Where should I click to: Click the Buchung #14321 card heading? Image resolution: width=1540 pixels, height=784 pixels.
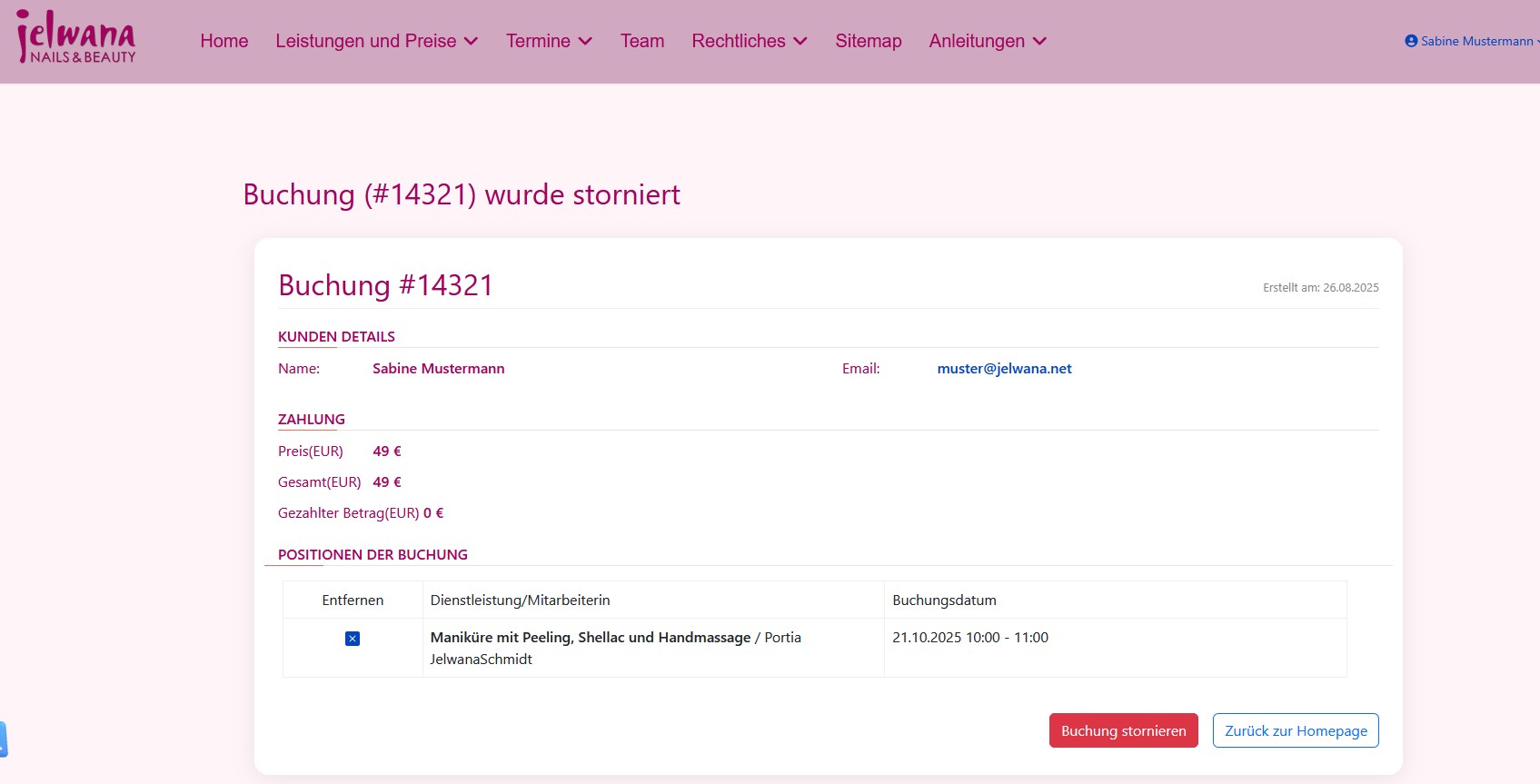(x=385, y=285)
